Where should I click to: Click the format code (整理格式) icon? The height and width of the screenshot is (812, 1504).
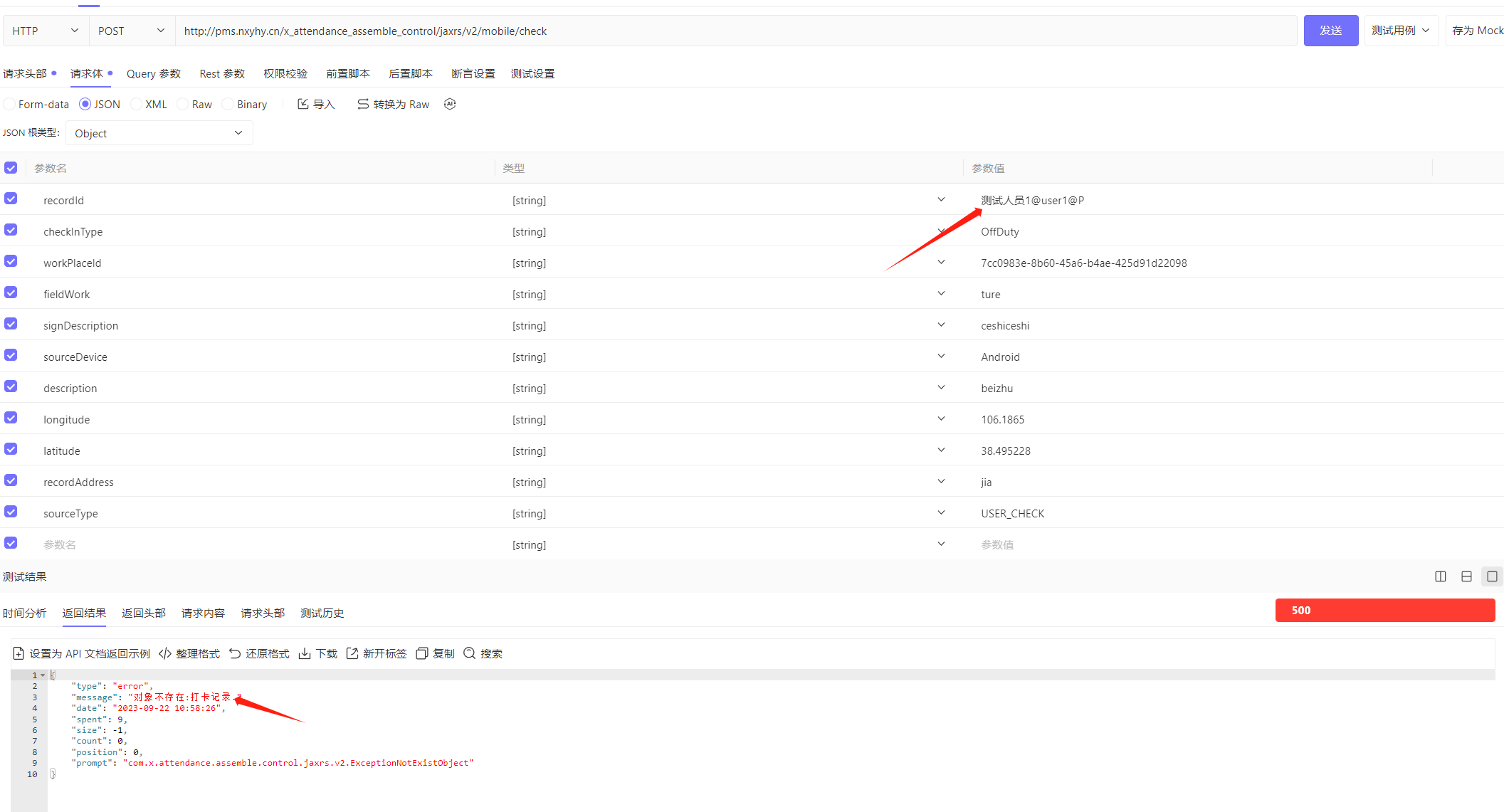click(x=165, y=653)
